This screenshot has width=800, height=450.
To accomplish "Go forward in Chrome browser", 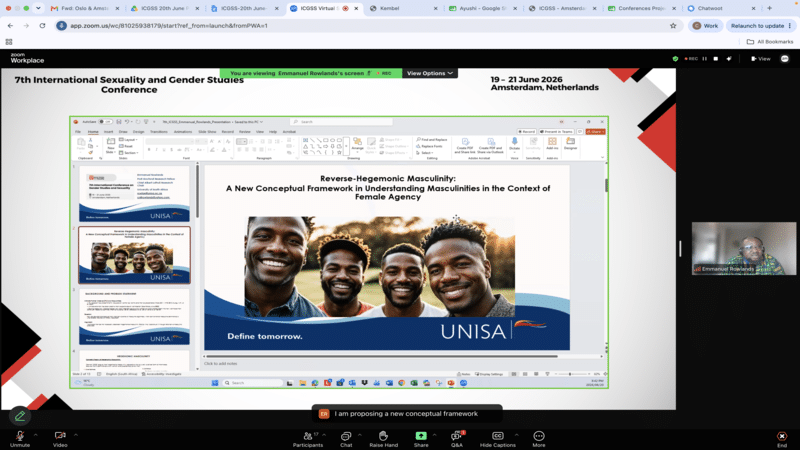I will click(x=26, y=26).
